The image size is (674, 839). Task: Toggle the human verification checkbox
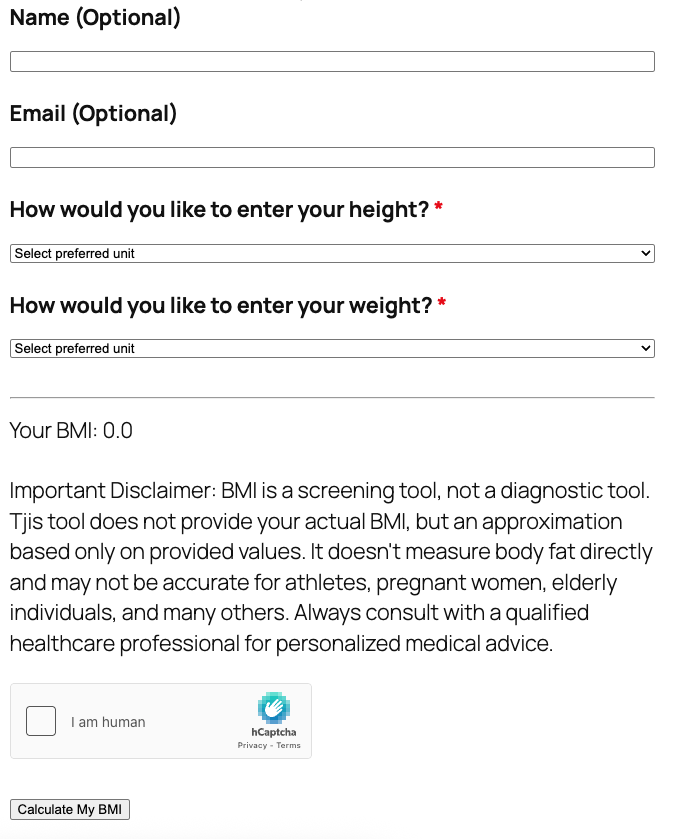click(x=40, y=720)
